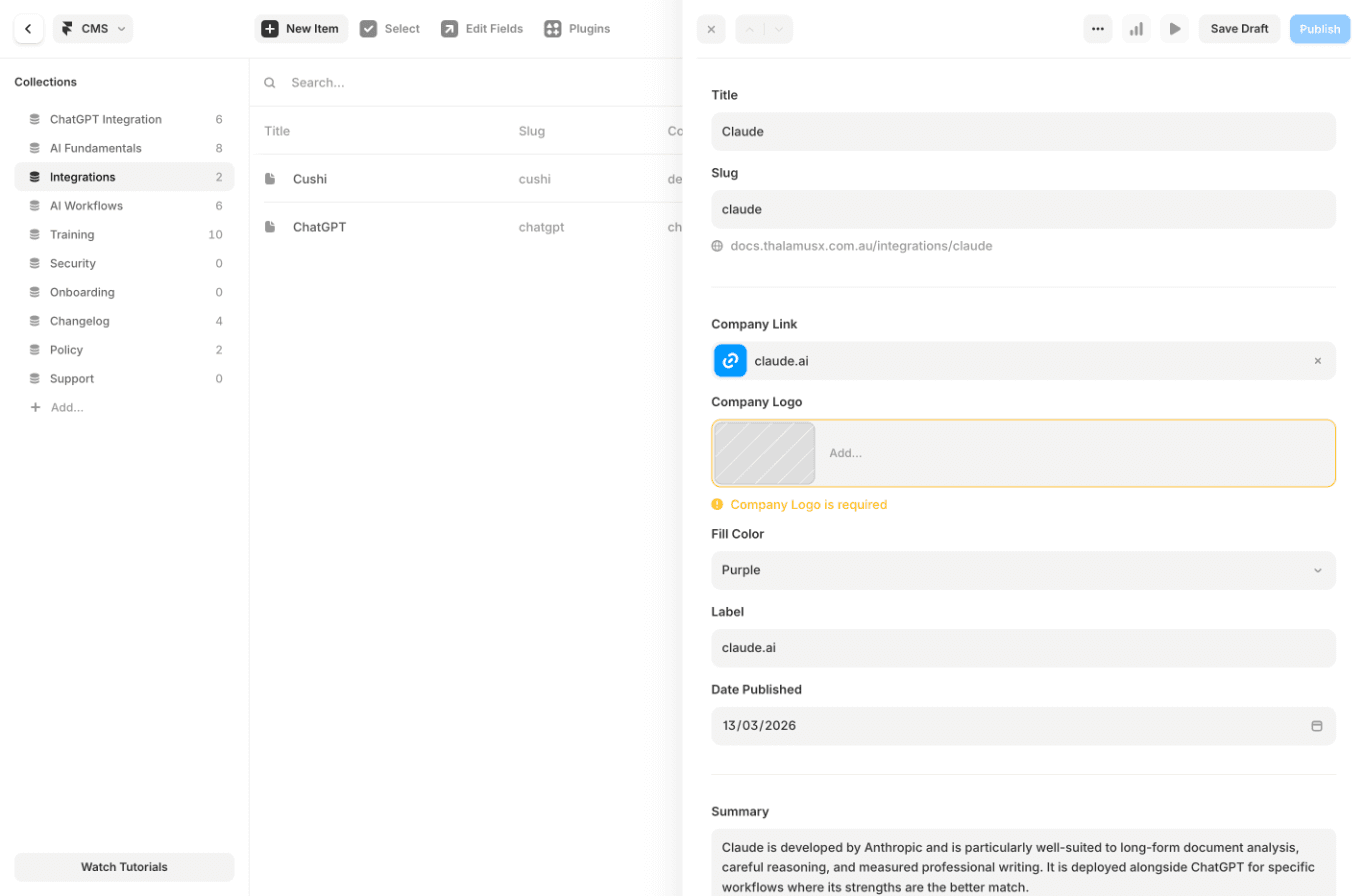Click the docs.thalamusx.com.au URL

[861, 246]
